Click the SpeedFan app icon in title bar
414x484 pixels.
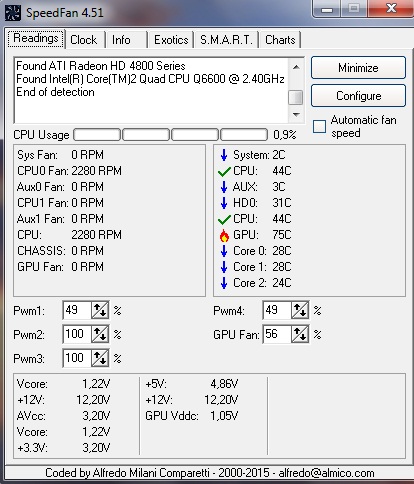coord(13,13)
